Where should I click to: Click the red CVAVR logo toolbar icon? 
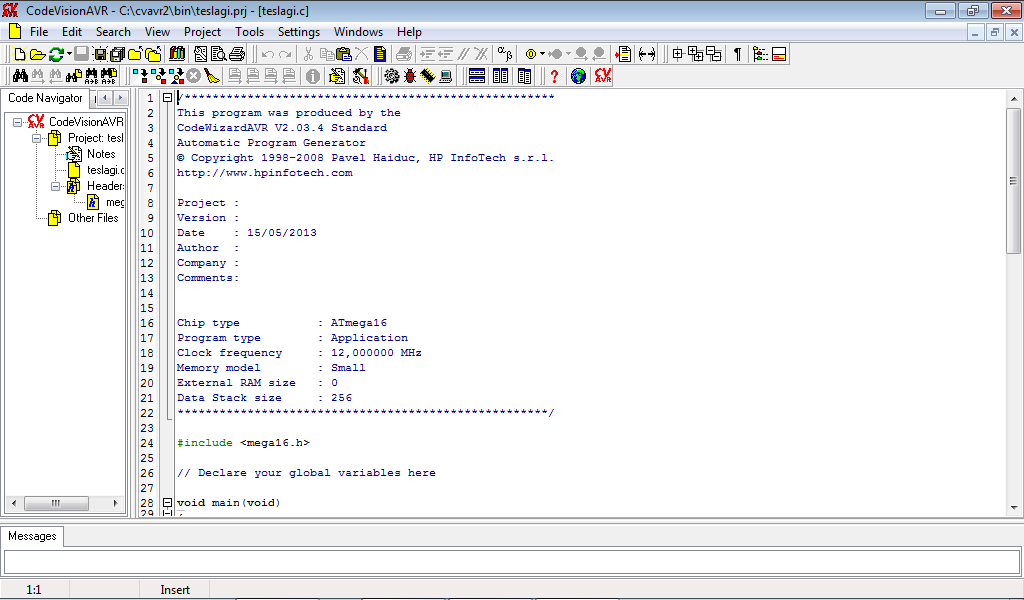pos(603,76)
